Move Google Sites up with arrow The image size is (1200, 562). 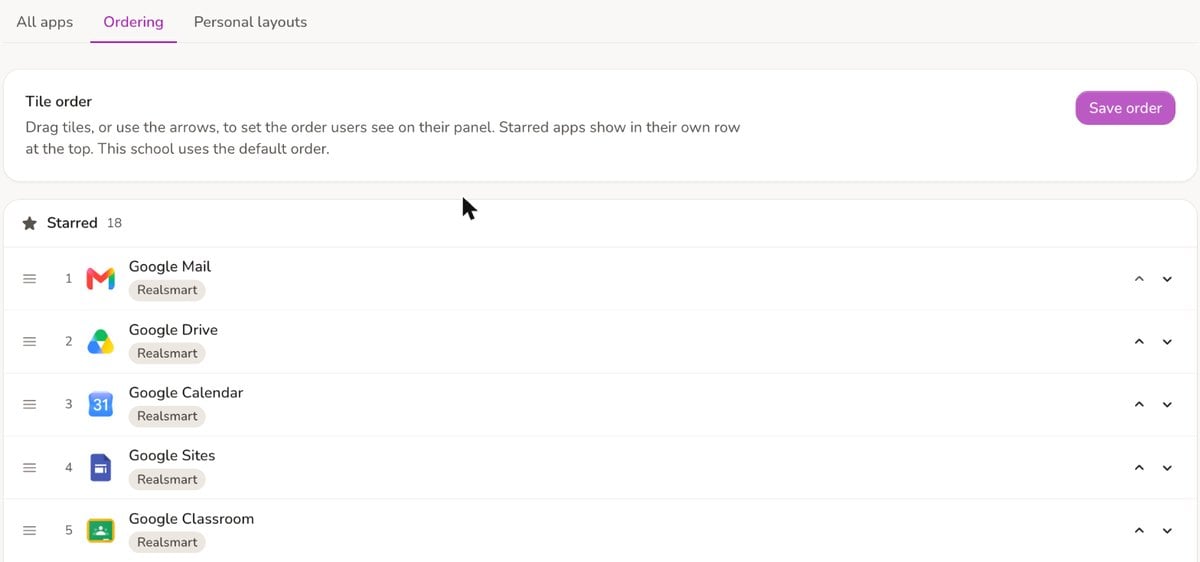(x=1139, y=467)
